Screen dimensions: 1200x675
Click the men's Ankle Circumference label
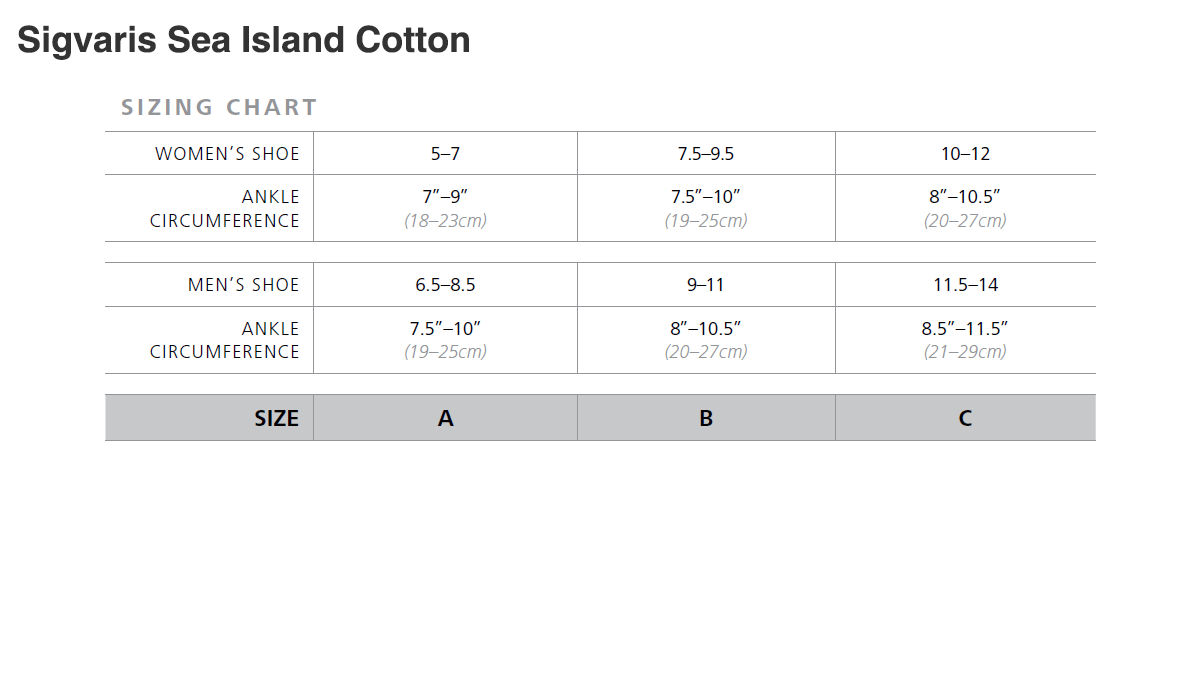coord(225,340)
